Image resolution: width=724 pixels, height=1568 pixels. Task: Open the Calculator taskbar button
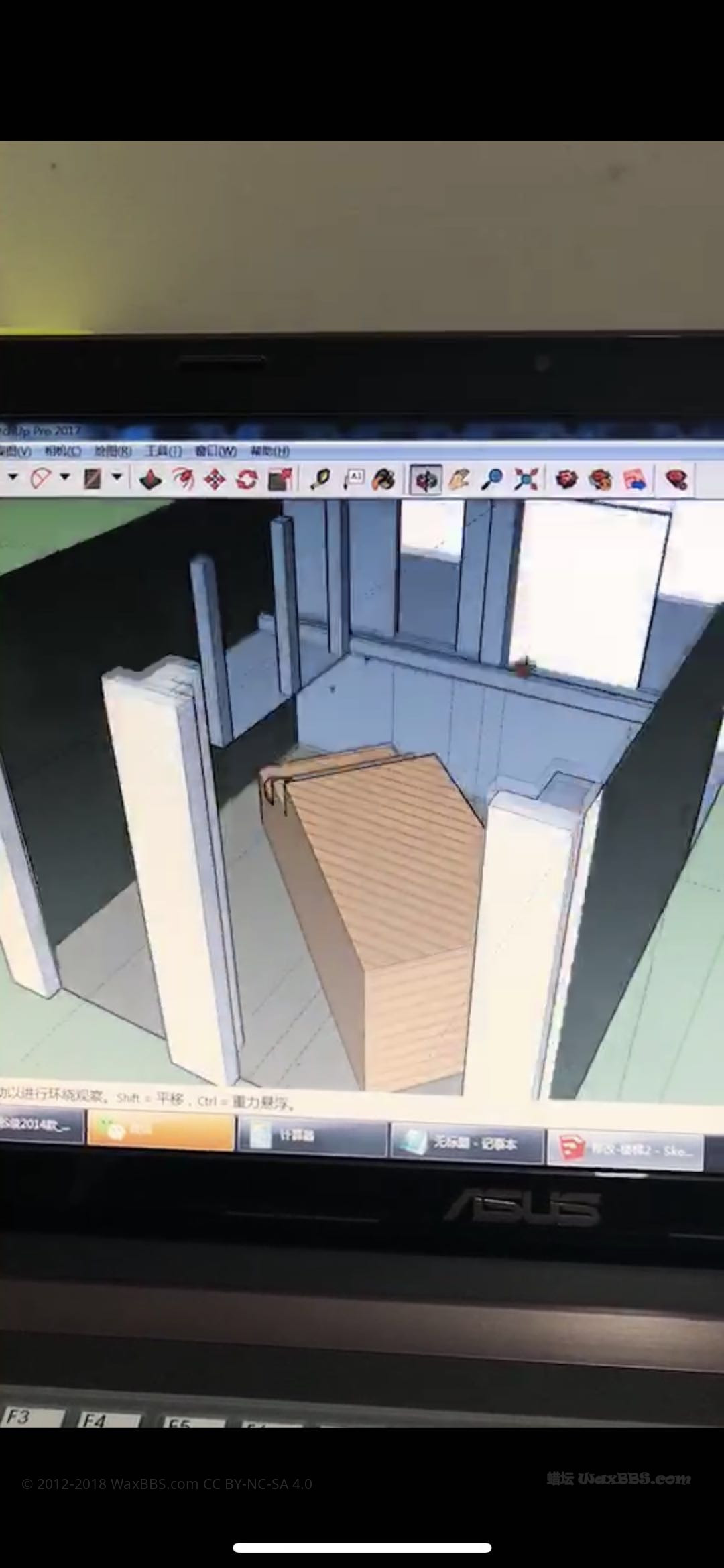312,1137
